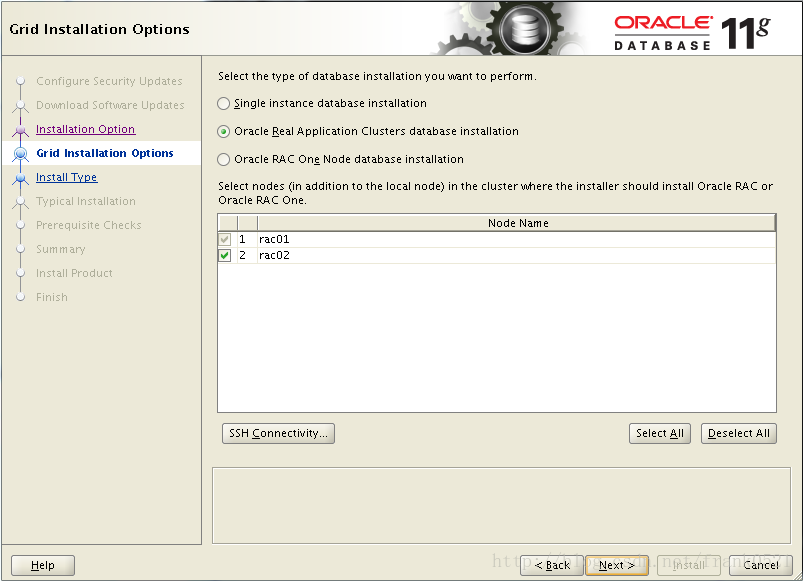Click the Oracle Database 11g logo
803x581 pixels.
pyautogui.click(x=692, y=33)
